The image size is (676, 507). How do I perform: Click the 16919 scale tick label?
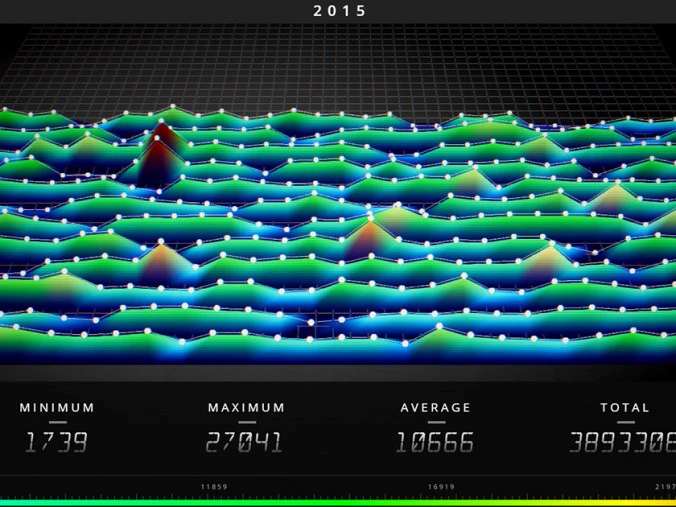pos(441,487)
